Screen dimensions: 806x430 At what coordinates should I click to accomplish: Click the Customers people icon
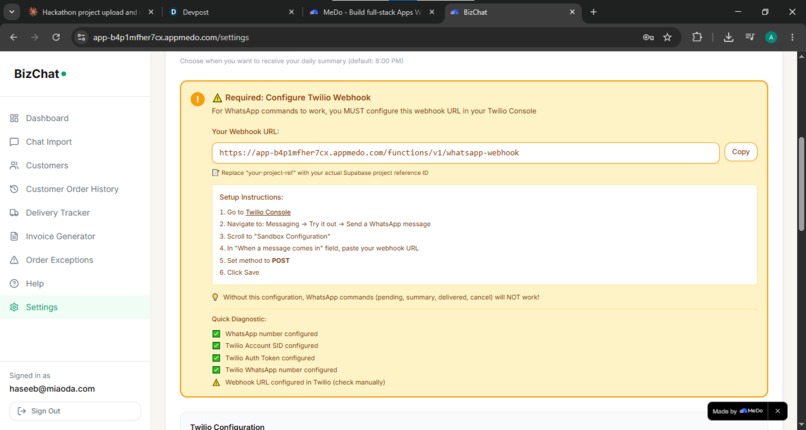click(14, 165)
